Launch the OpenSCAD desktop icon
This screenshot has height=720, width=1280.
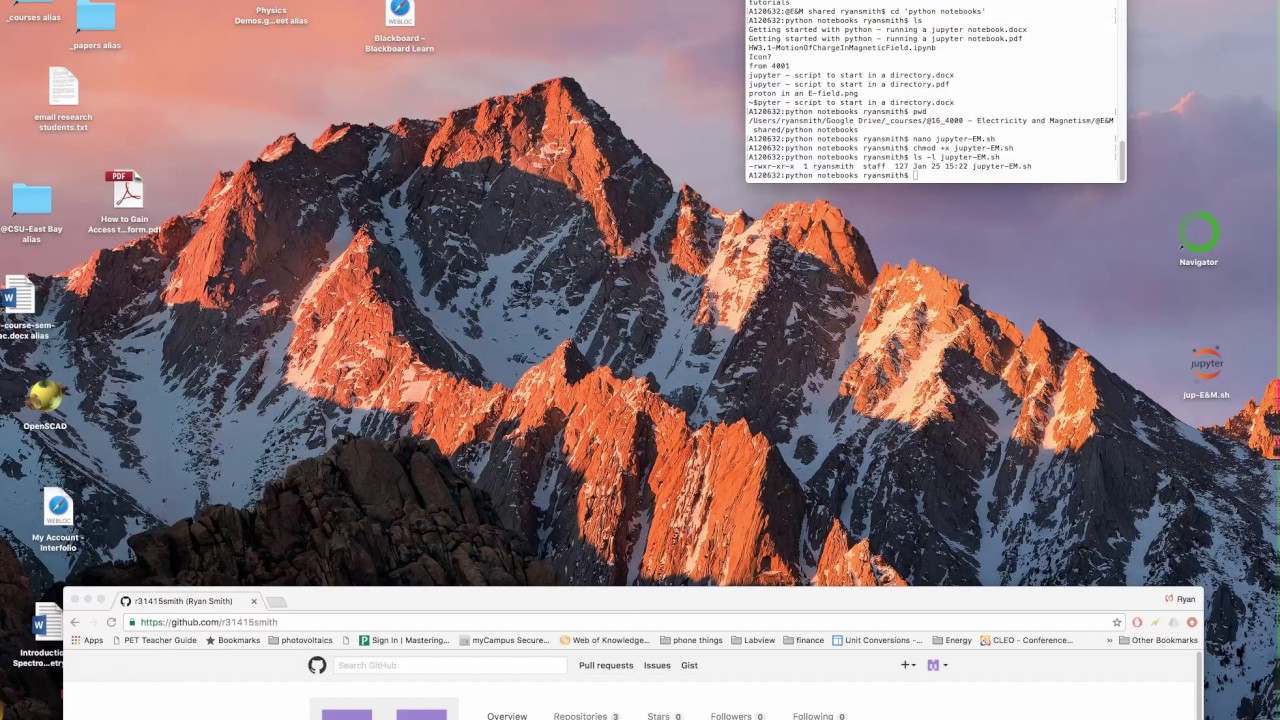[44, 397]
